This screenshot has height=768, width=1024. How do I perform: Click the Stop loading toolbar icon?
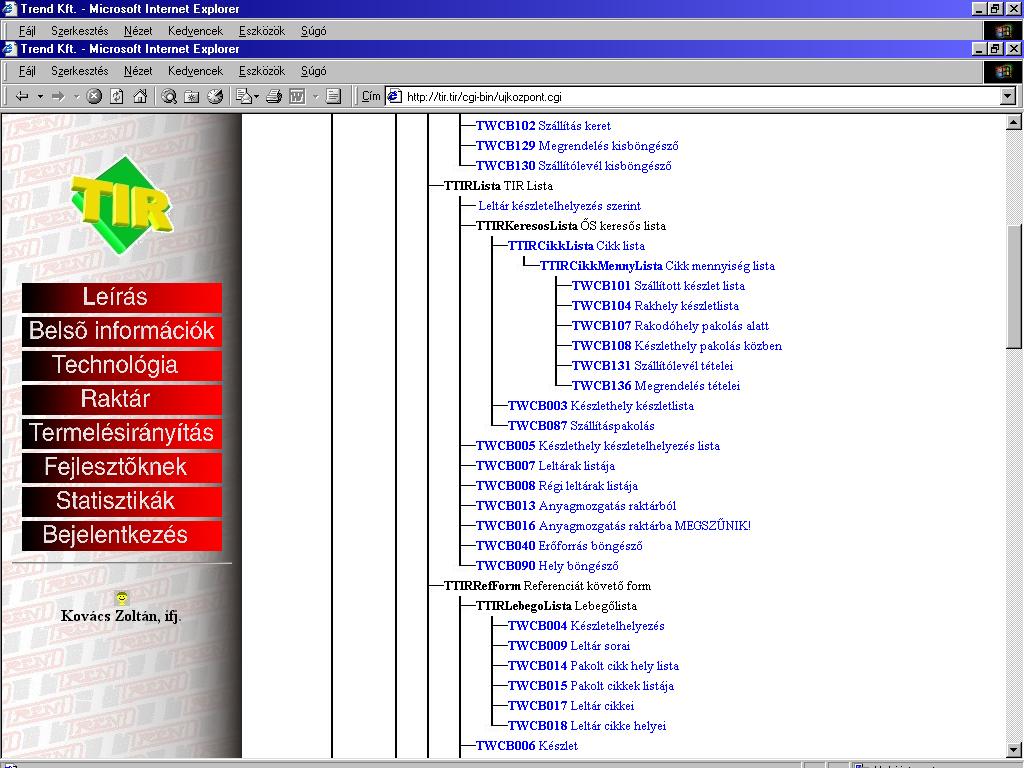pyautogui.click(x=94, y=97)
